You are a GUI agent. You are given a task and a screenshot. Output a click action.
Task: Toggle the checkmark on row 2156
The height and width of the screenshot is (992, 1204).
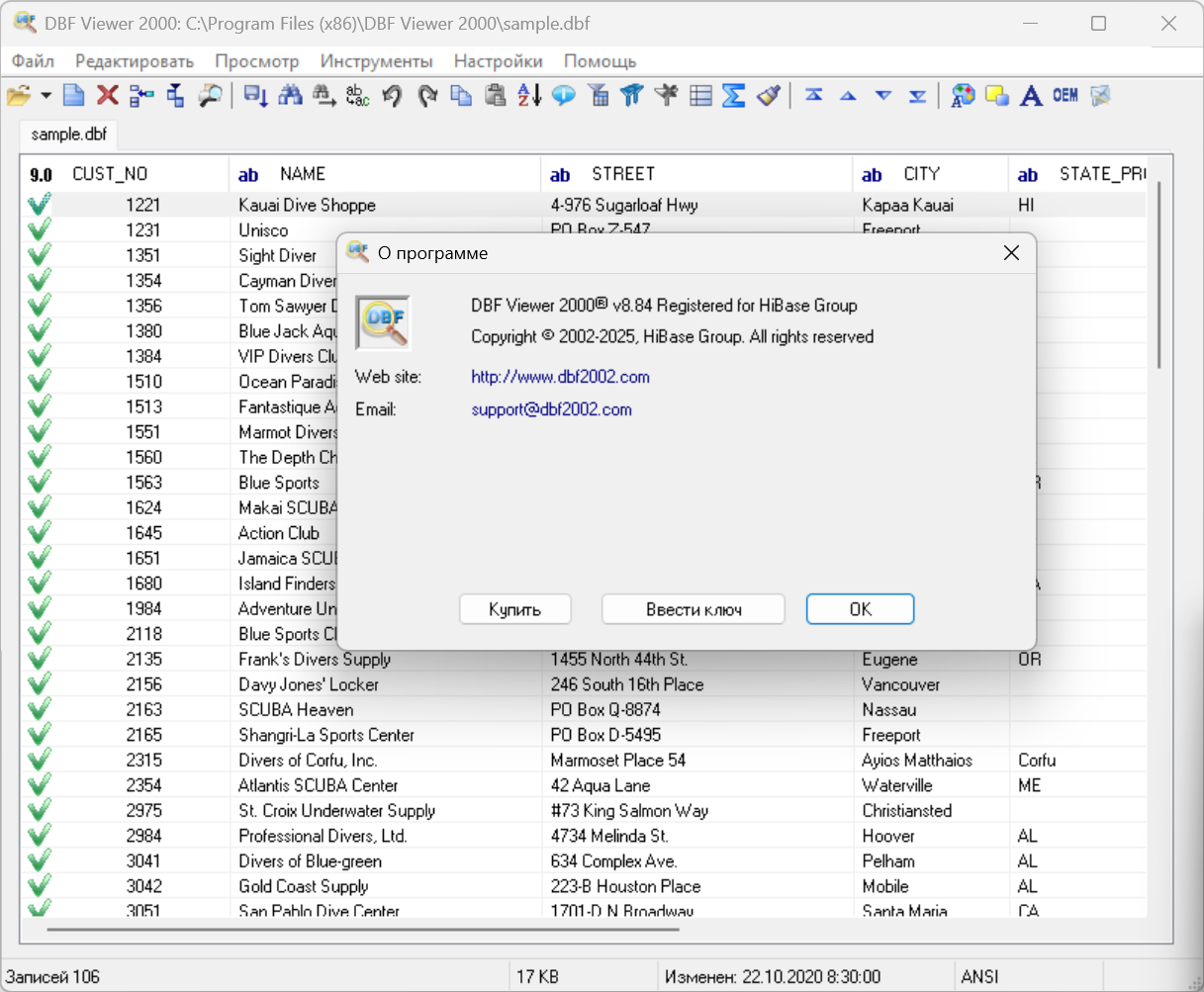(x=40, y=684)
